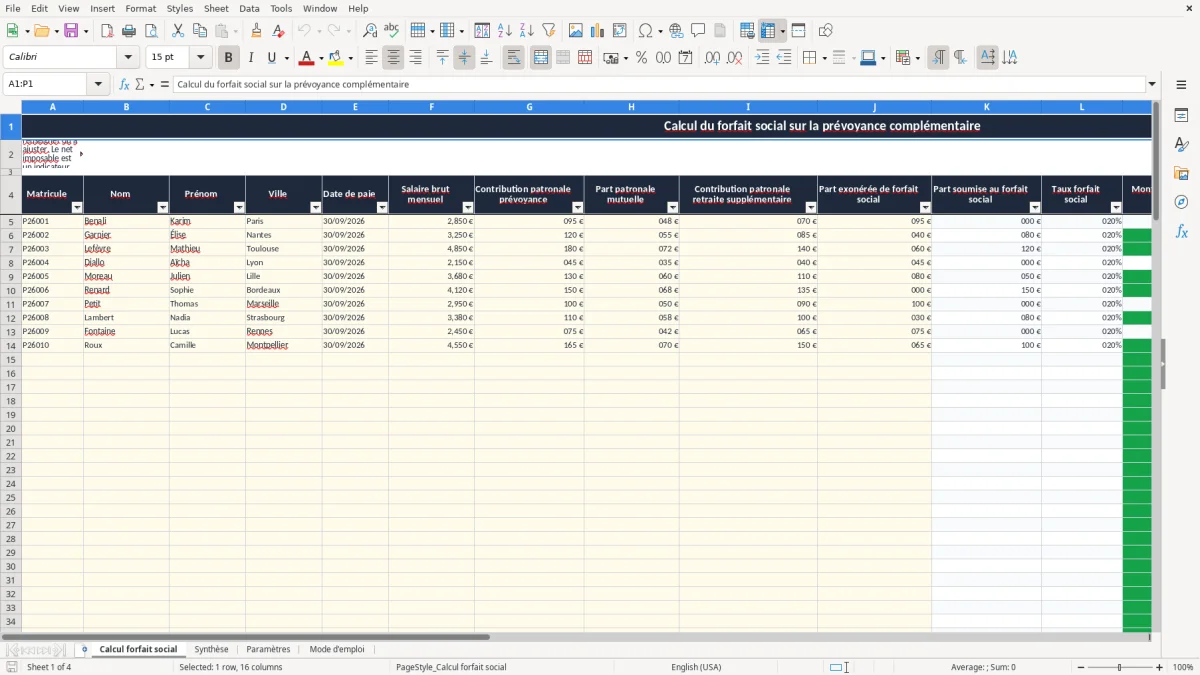Screen dimensions: 1200x675
Task: Increase the cell indent
Action: click(x=762, y=58)
